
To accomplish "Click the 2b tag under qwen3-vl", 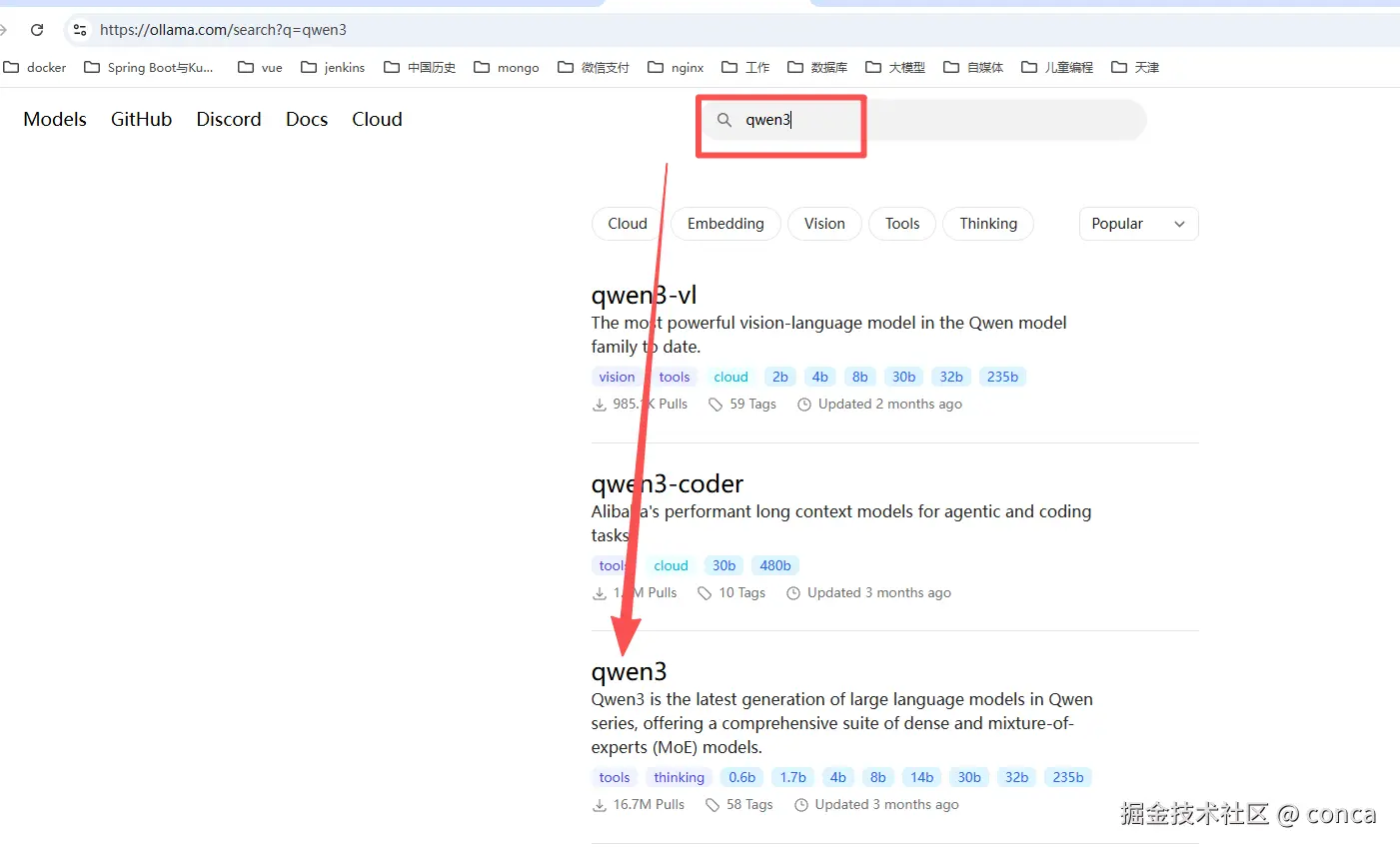I will tap(780, 377).
